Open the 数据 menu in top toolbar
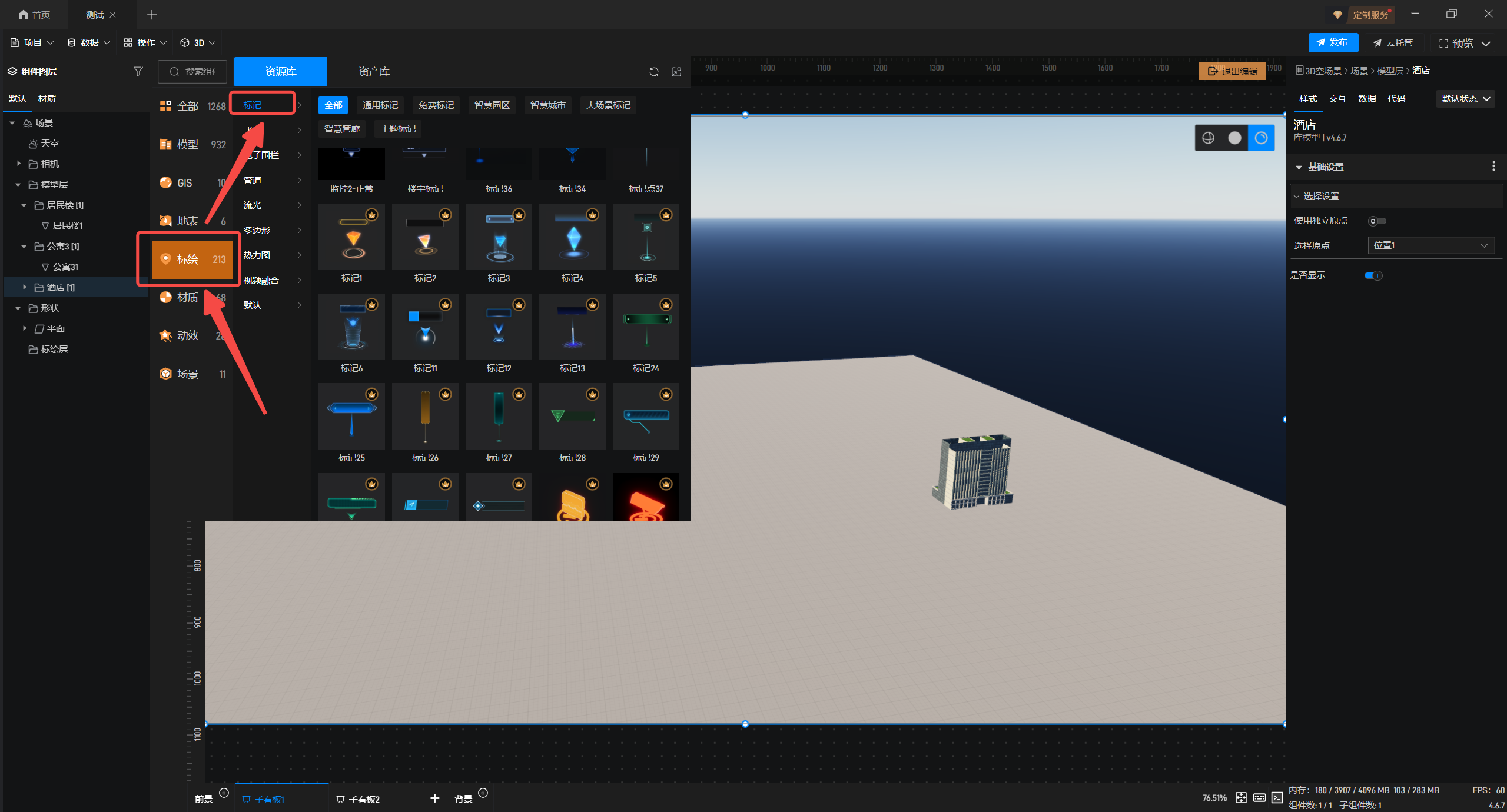The width and height of the screenshot is (1507, 812). (x=89, y=42)
